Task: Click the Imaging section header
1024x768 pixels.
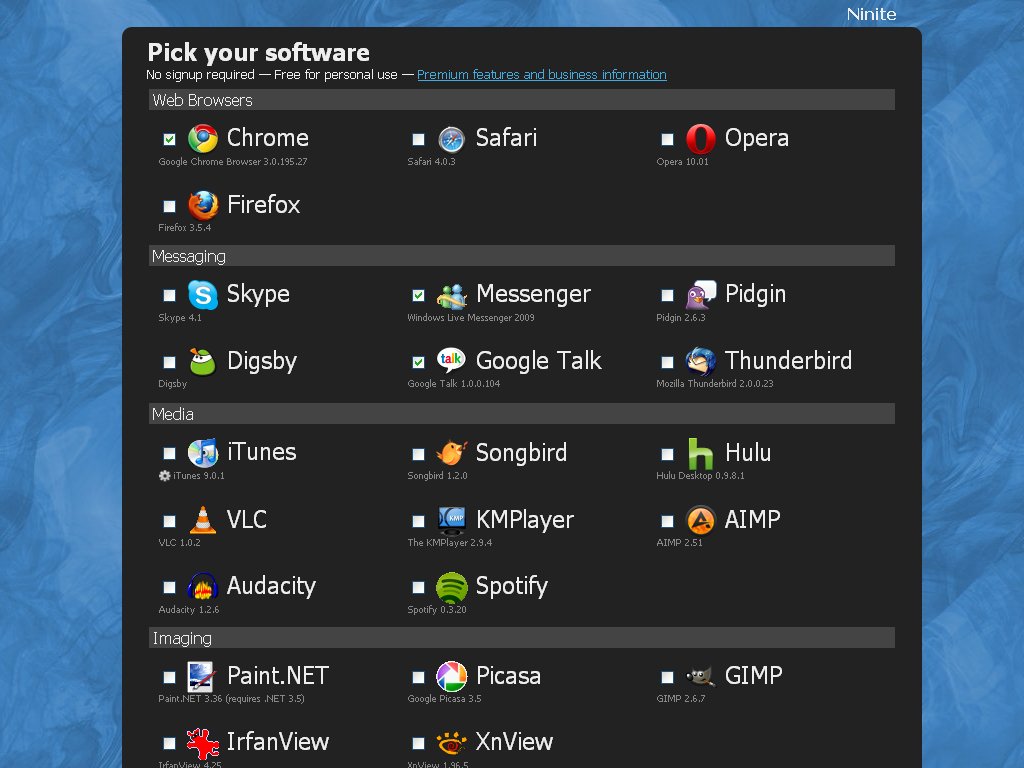Action: [x=522, y=638]
